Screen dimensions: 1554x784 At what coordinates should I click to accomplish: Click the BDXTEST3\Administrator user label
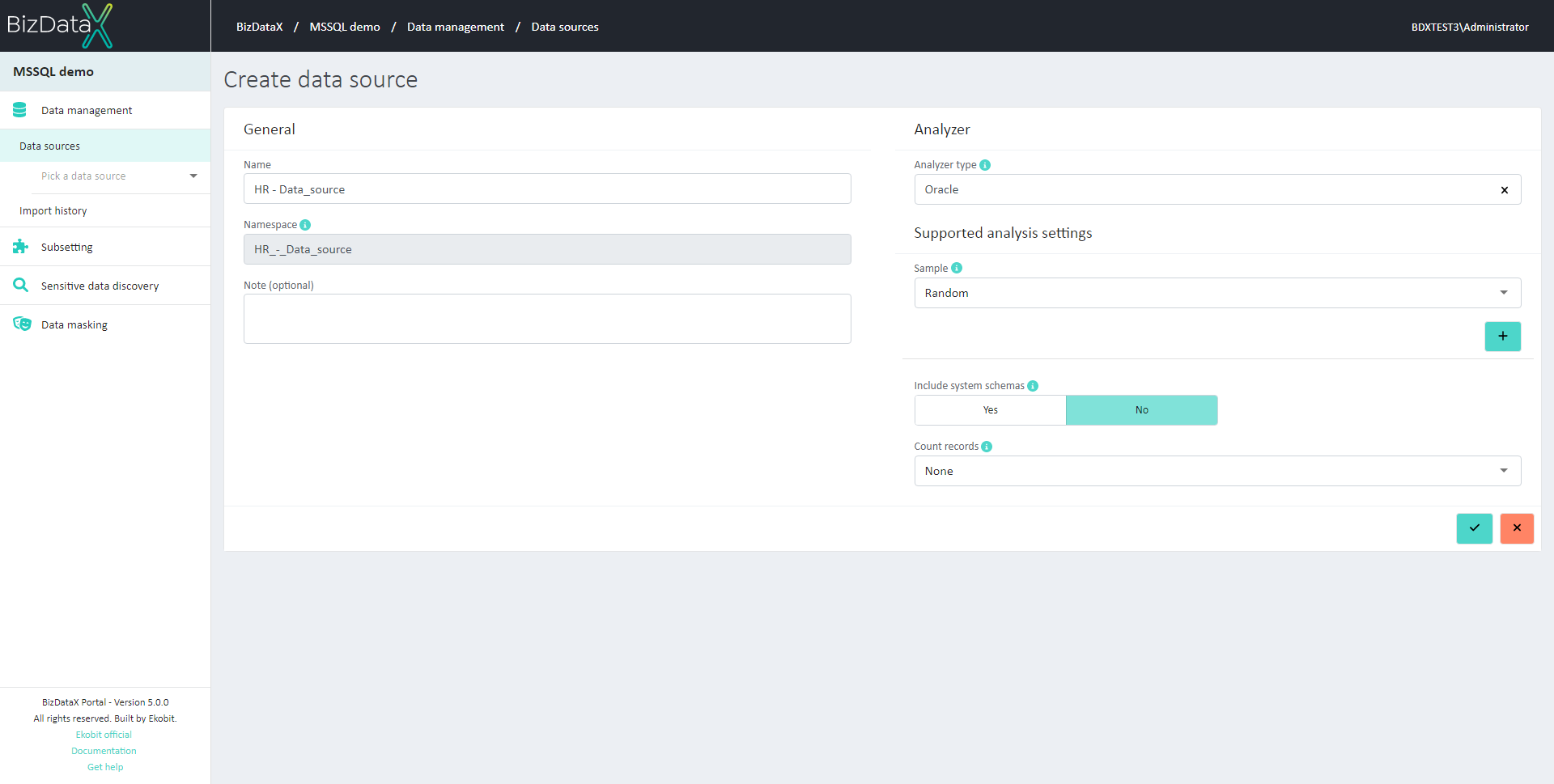pos(1470,27)
